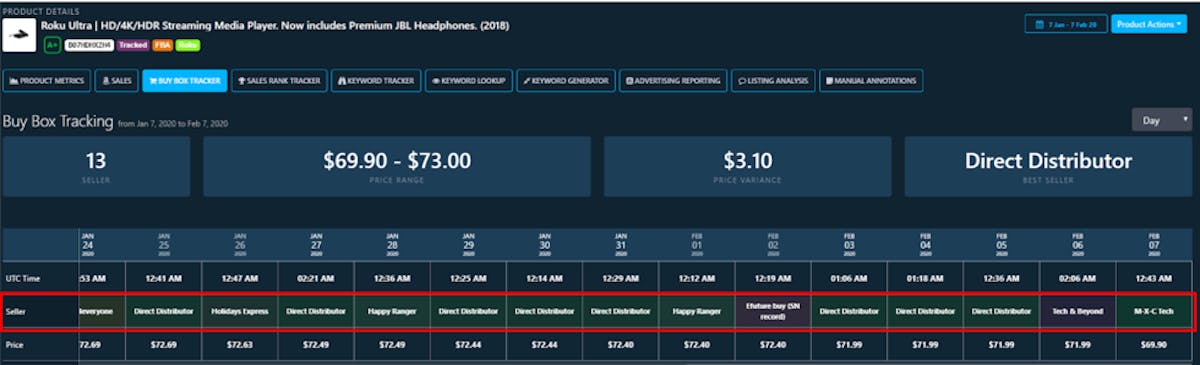Select the Buy Box Tracker tab
Image resolution: width=1200 pixels, height=365 pixels.
185,80
